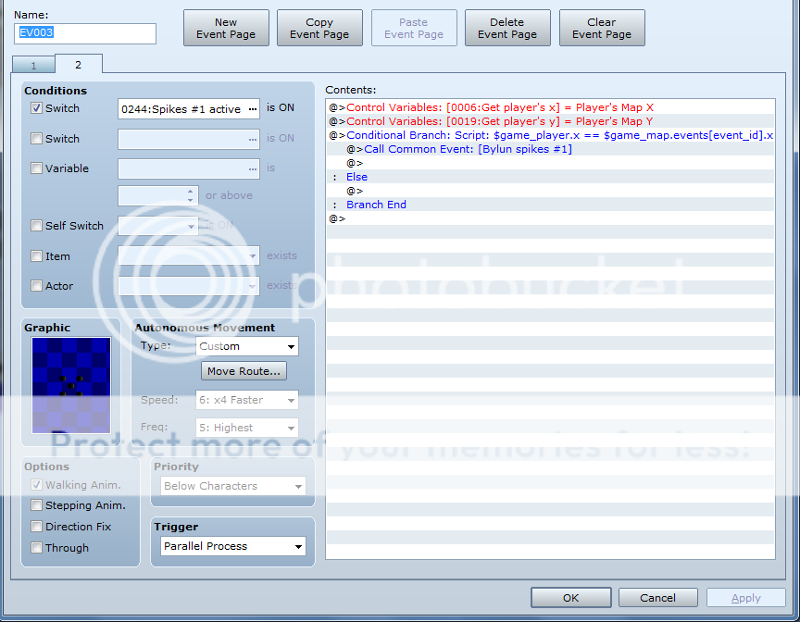The width and height of the screenshot is (800, 622).
Task: Open the Move Route editor
Action: pos(244,371)
